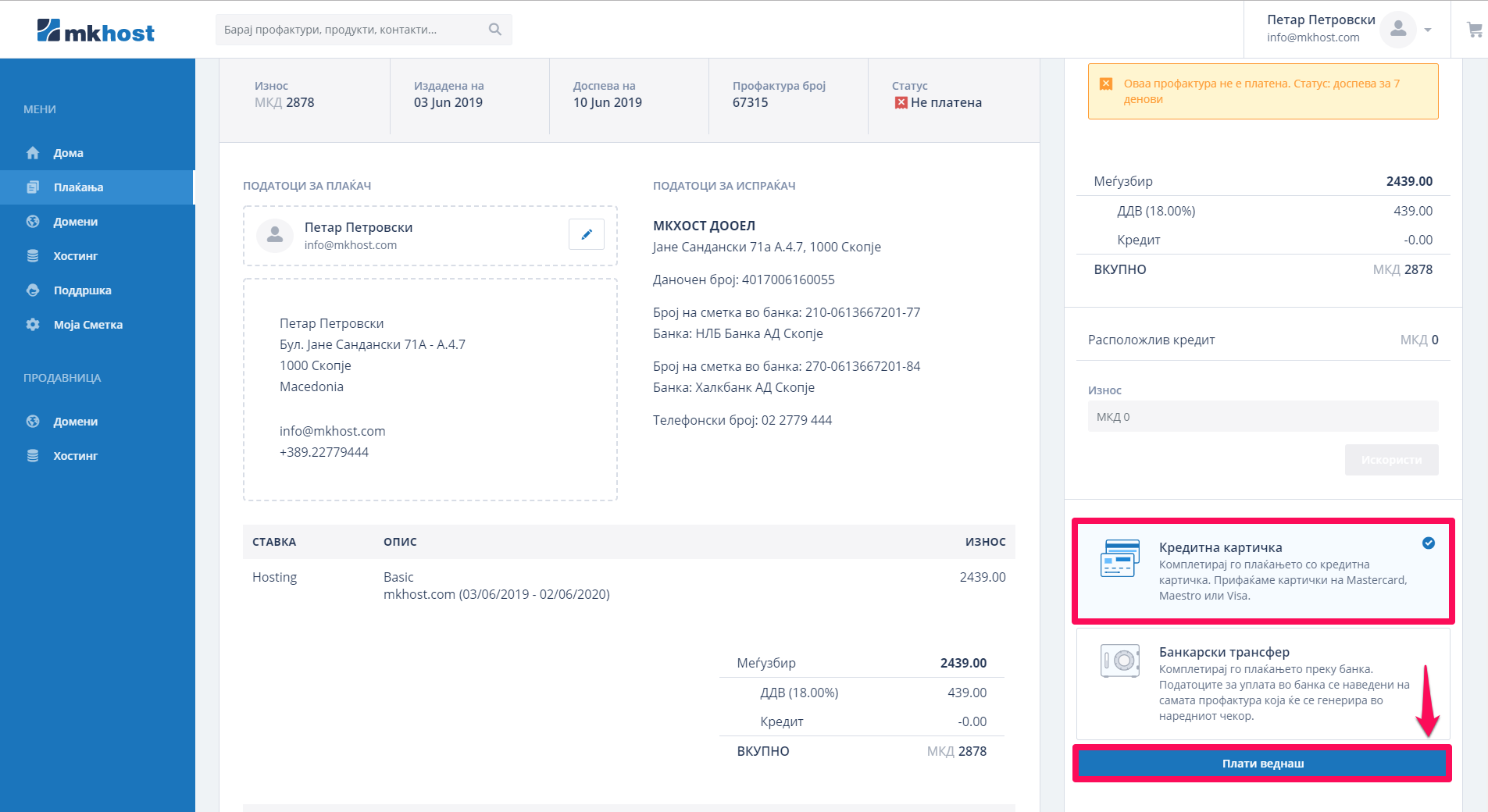The width and height of the screenshot is (1488, 812).
Task: Click the Искористи credit button
Action: [x=1390, y=460]
